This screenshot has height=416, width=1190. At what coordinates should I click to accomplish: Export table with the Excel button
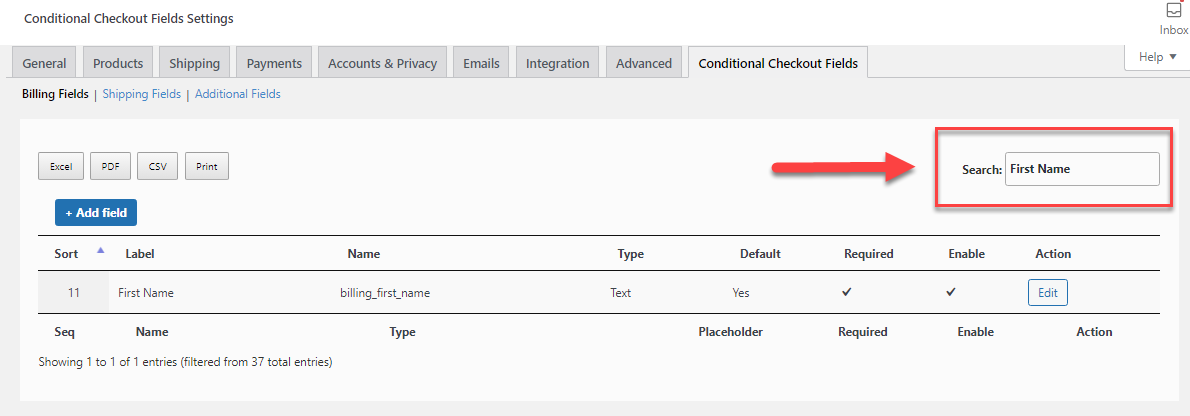[61, 166]
